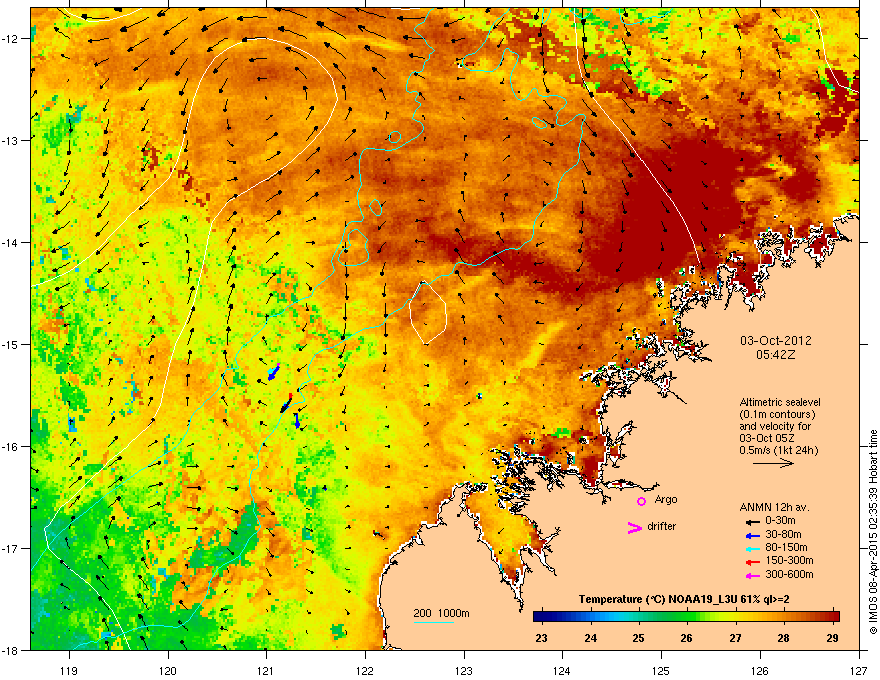Screen dimensions: 880x680
Task: Click the latitude axis label -12
Action: pos(10,38)
